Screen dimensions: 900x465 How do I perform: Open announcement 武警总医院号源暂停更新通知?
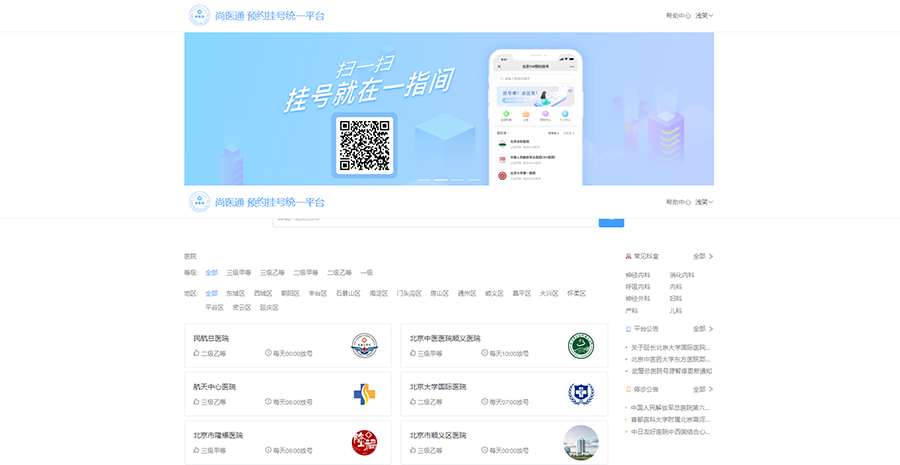(x=672, y=371)
